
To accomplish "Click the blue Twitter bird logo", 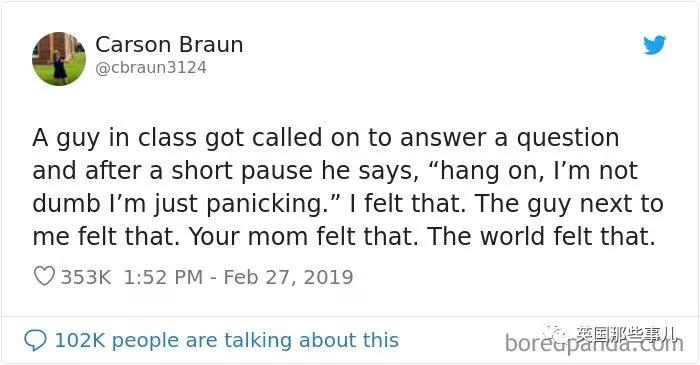I will point(654,45).
